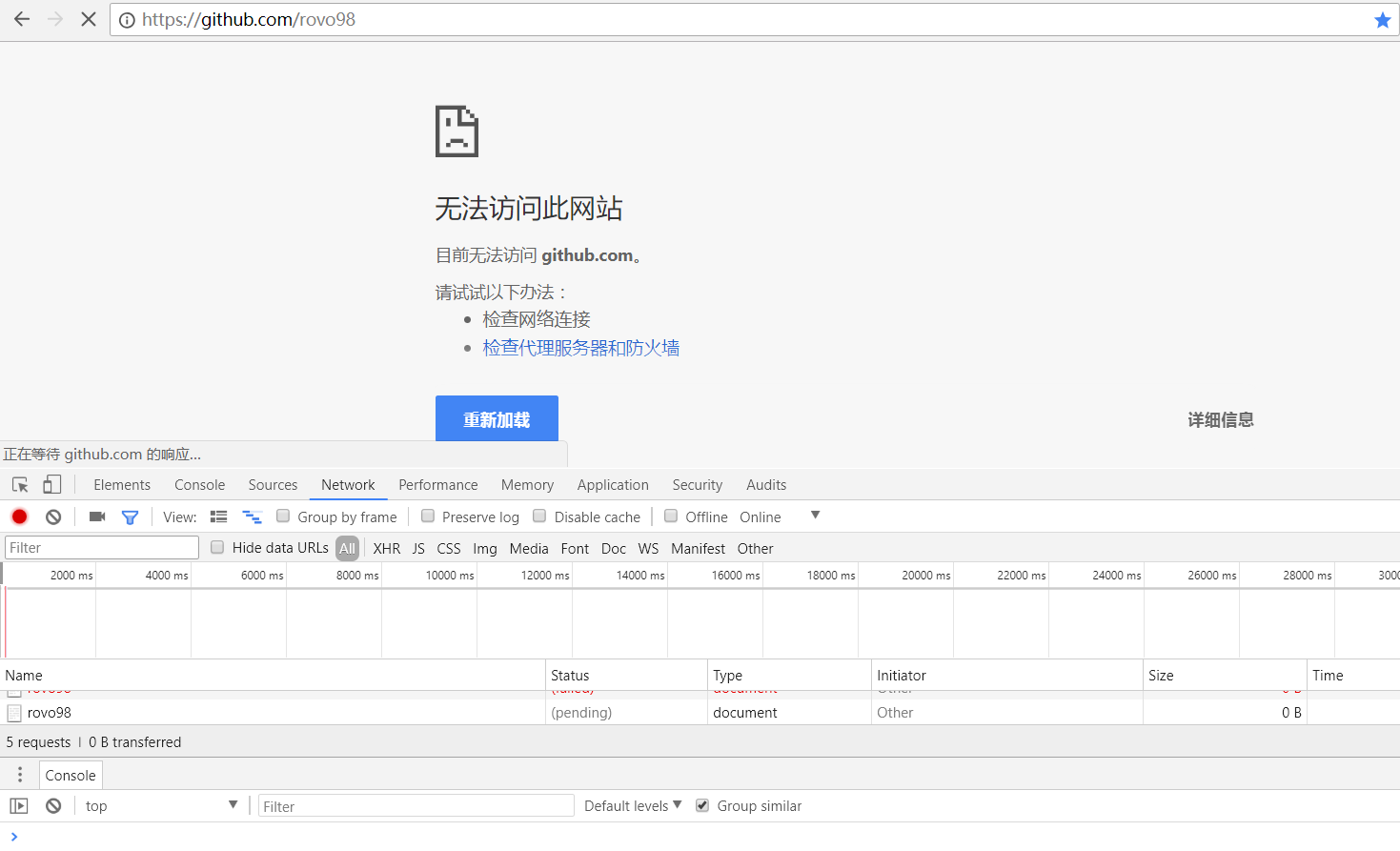Open the top context selector dropdown

pos(160,806)
